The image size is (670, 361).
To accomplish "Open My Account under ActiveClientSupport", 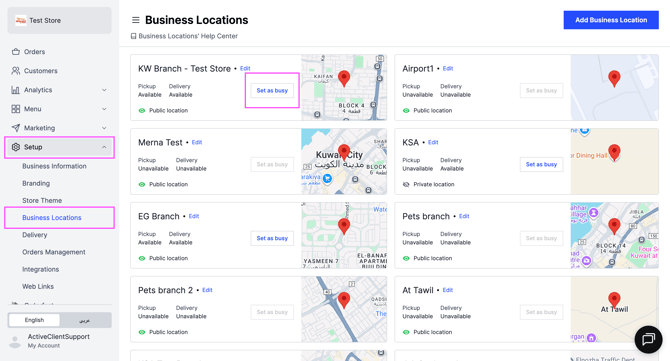I will coord(44,346).
